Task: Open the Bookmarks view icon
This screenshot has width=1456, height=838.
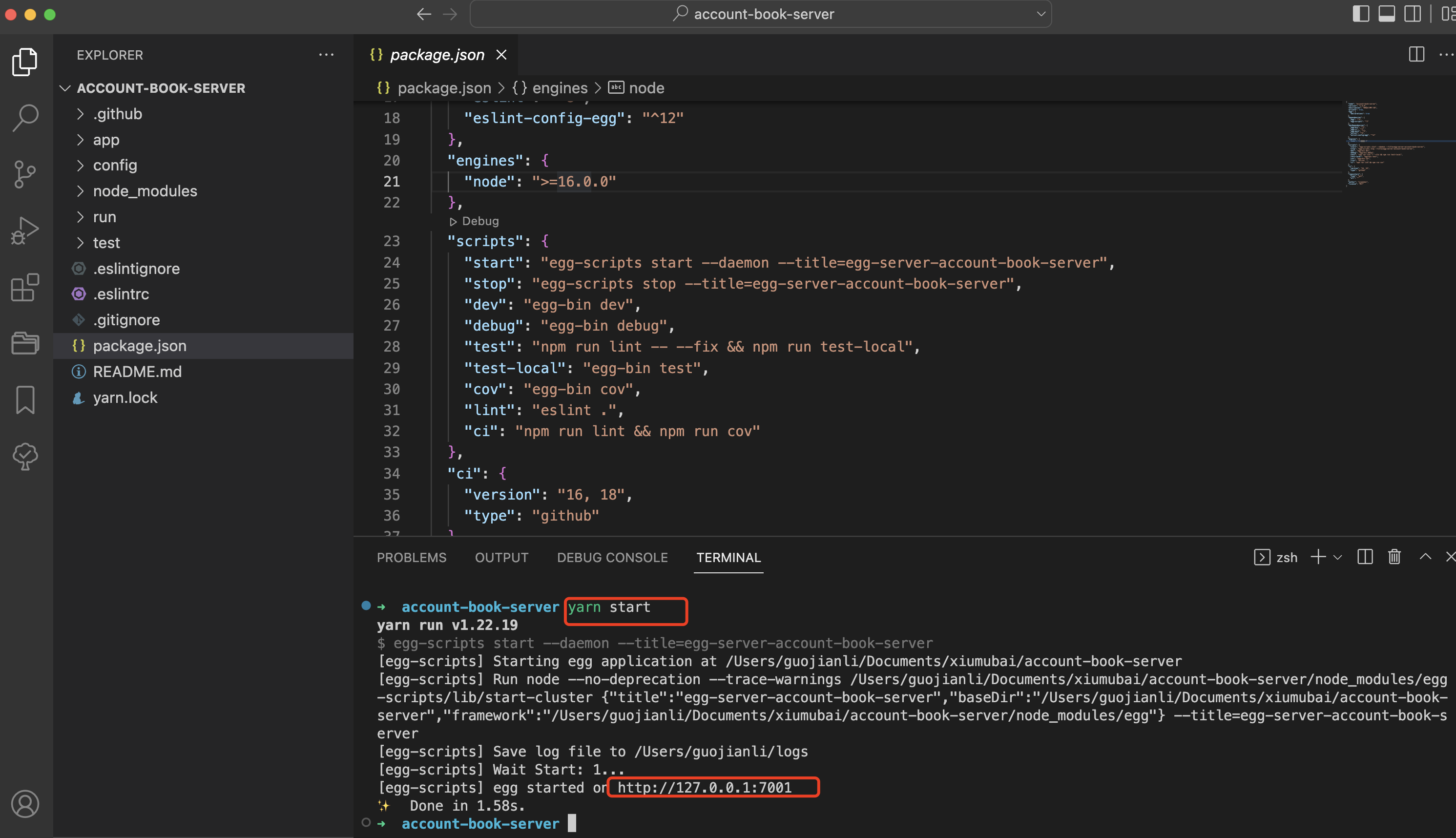Action: [x=25, y=399]
